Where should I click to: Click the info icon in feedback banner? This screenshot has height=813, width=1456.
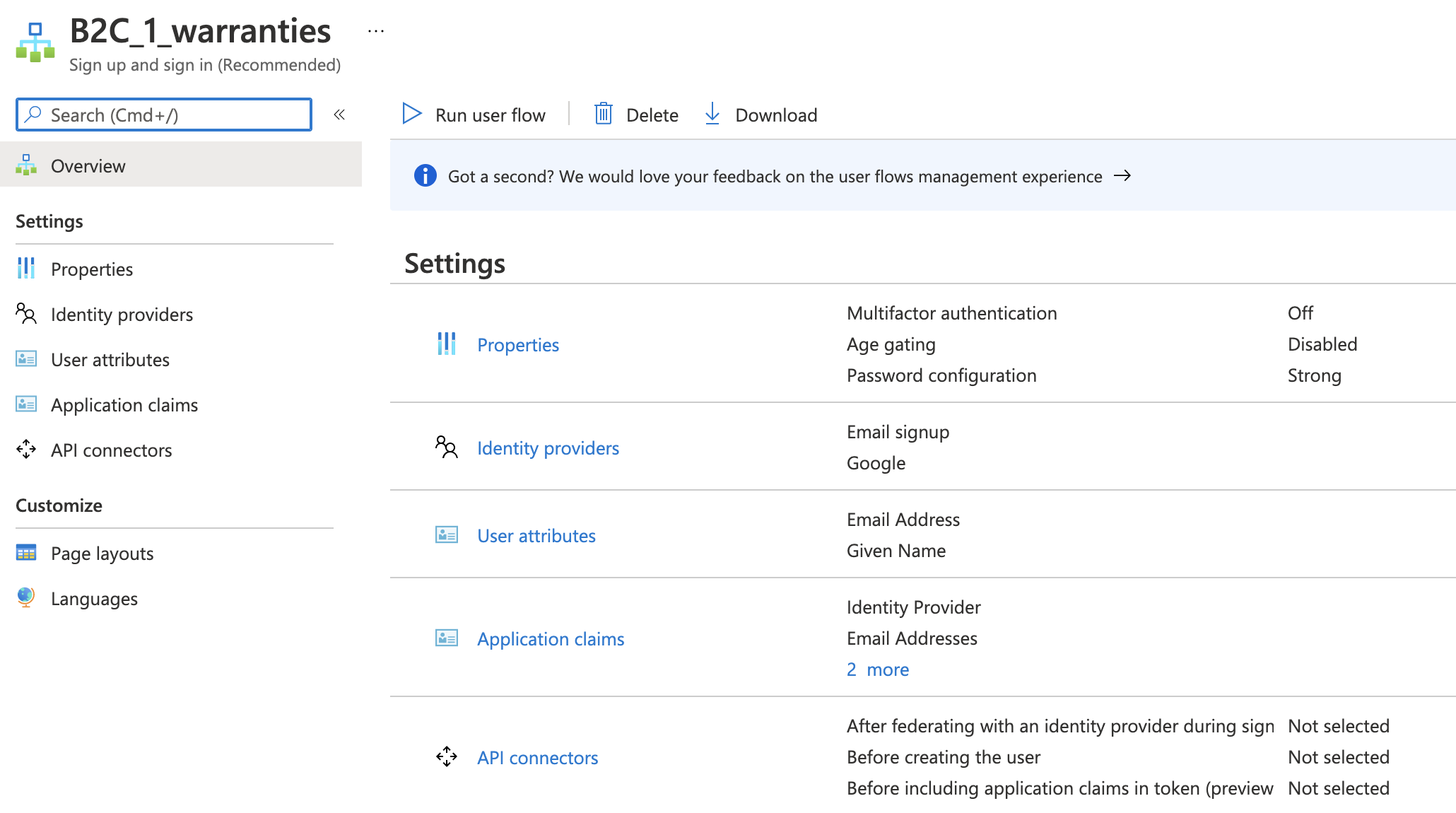click(x=425, y=176)
